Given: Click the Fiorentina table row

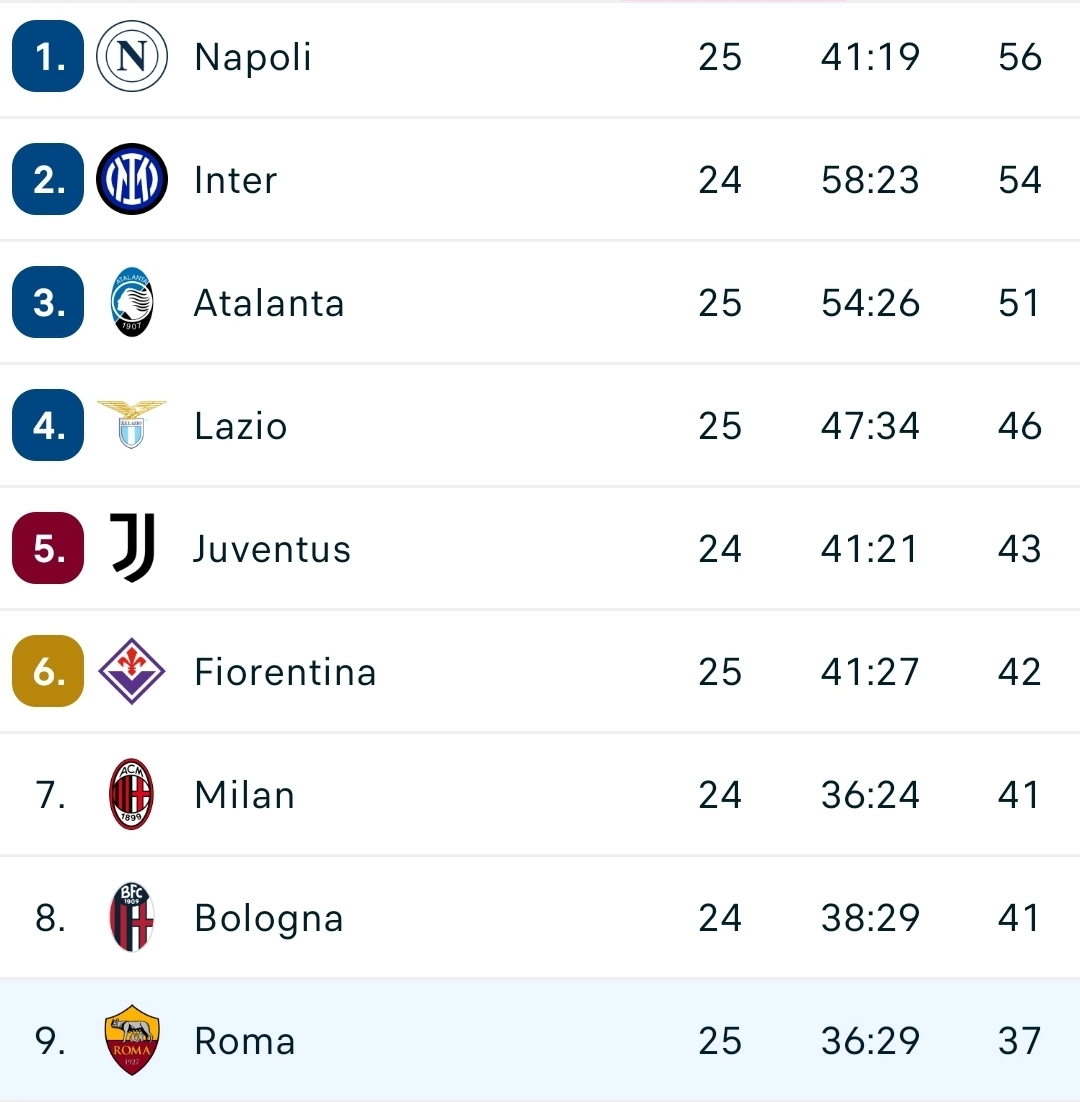Looking at the screenshot, I should coord(540,671).
